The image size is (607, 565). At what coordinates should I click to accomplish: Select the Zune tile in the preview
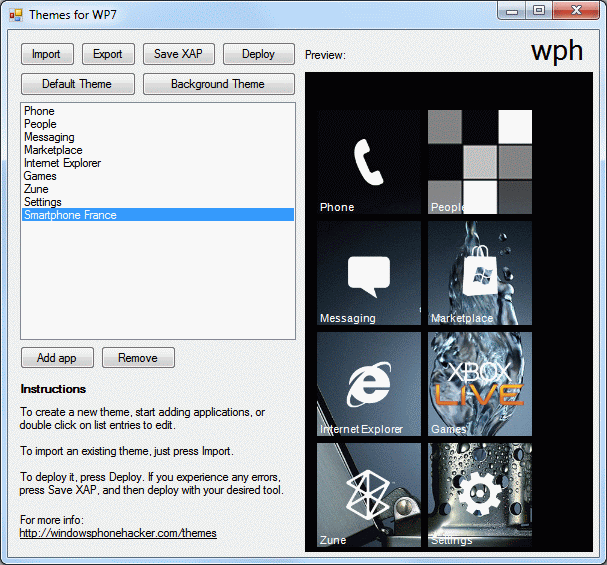(369, 495)
